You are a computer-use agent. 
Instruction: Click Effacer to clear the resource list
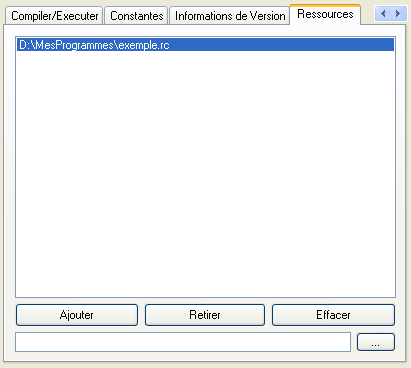333,315
